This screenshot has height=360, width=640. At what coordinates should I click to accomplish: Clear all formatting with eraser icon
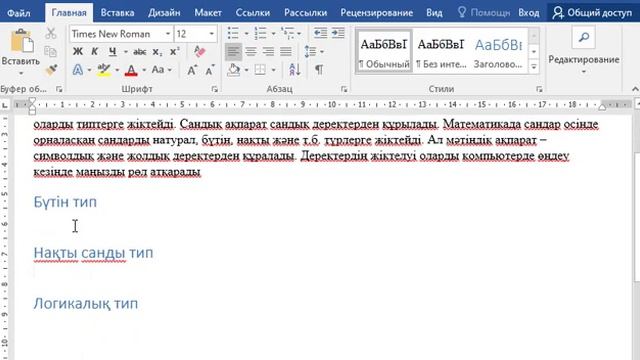(x=200, y=51)
